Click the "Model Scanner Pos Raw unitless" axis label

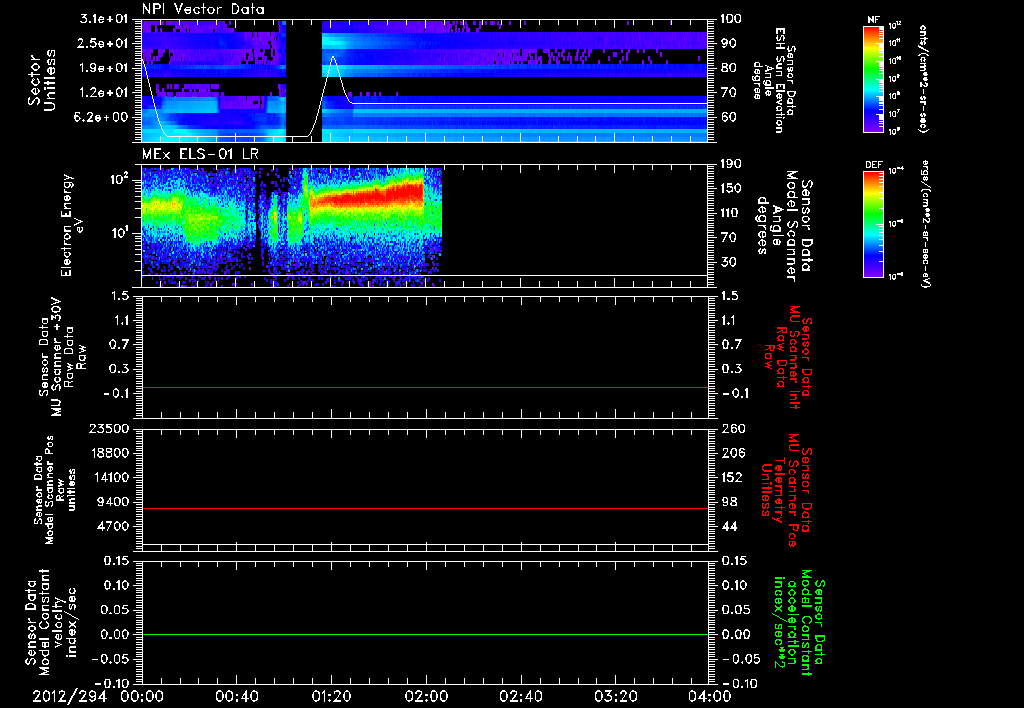pyautogui.click(x=55, y=490)
